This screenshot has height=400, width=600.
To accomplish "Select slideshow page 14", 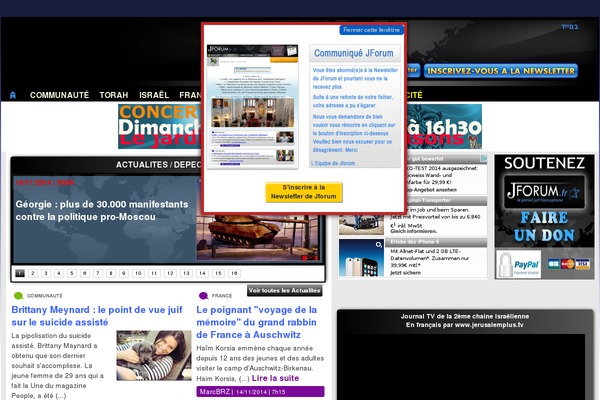I will click(x=202, y=273).
